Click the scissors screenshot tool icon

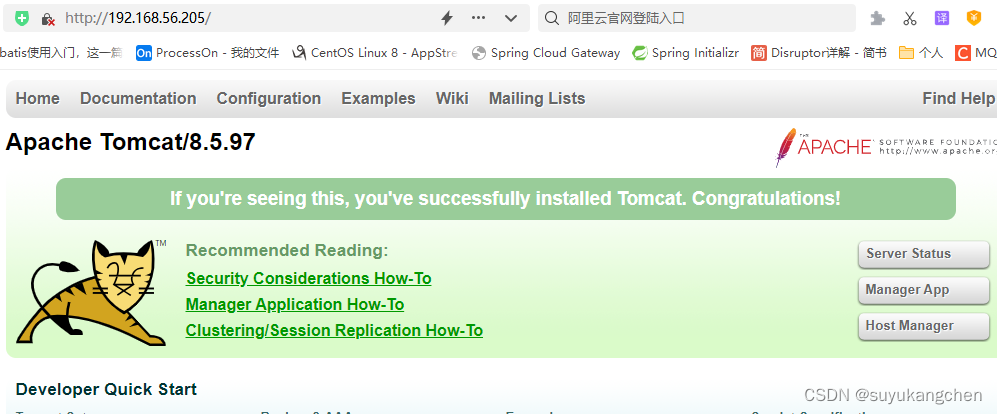tap(910, 18)
